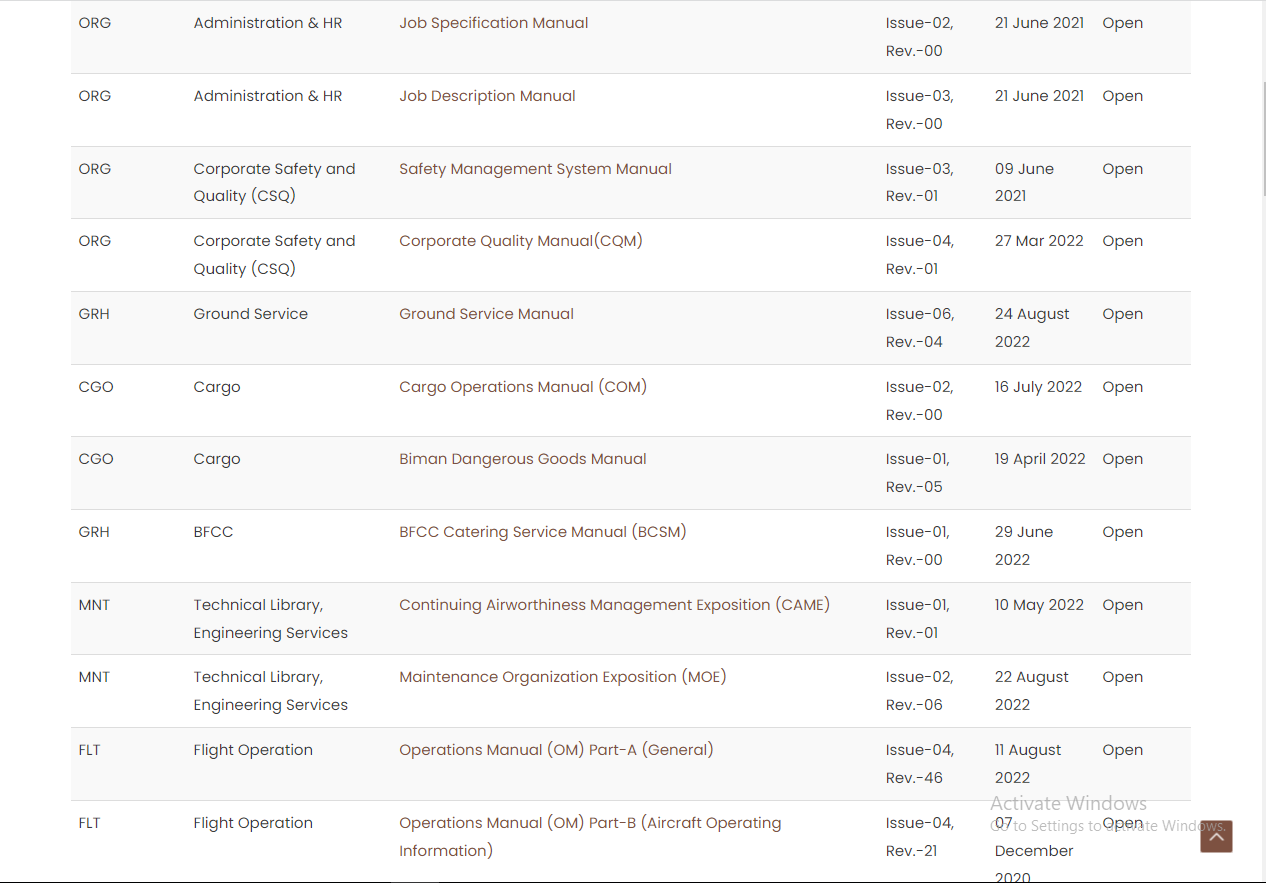Open the Job Specification Manual link
Viewport: 1266px width, 883px height.
(494, 23)
